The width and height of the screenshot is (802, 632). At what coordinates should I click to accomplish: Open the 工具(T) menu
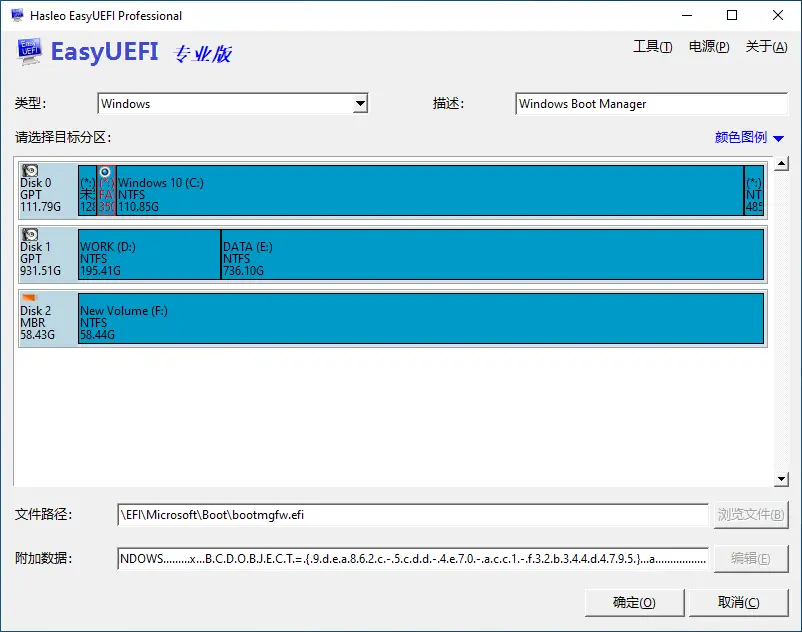click(x=652, y=46)
